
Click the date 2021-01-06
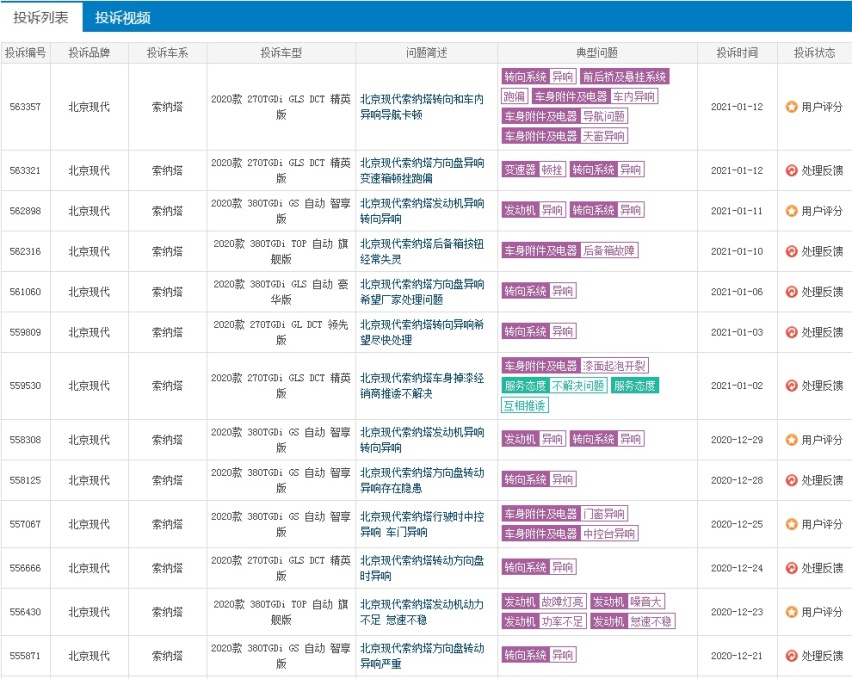[x=737, y=292]
